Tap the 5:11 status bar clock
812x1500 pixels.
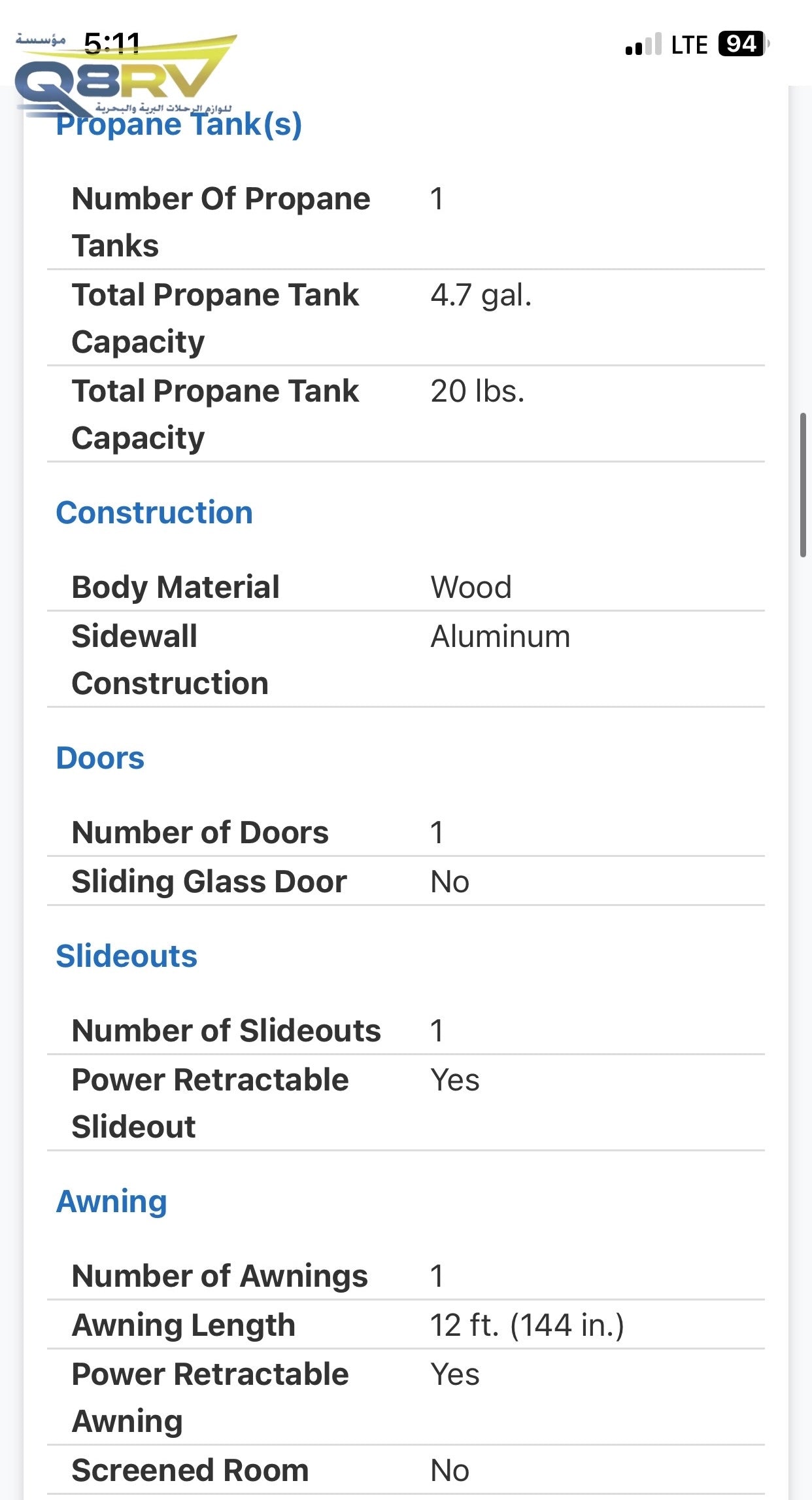click(112, 43)
